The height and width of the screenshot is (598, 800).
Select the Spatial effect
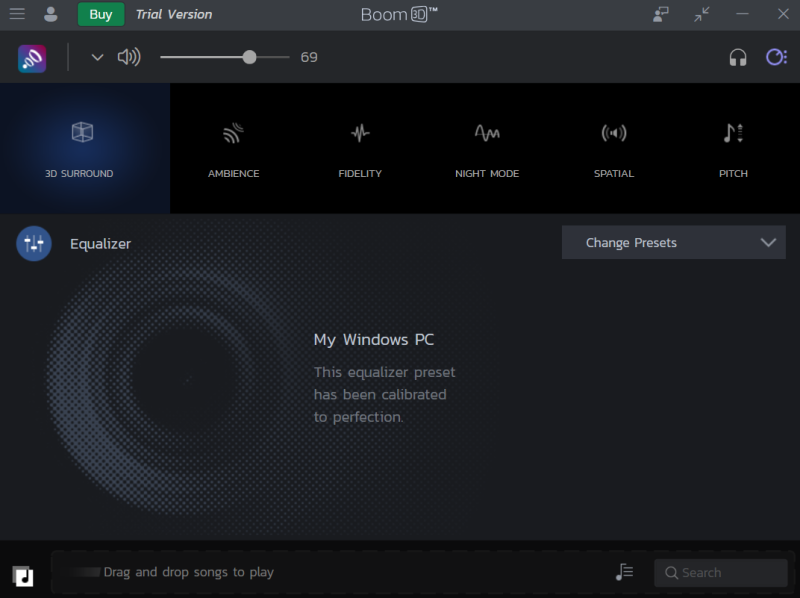click(614, 148)
